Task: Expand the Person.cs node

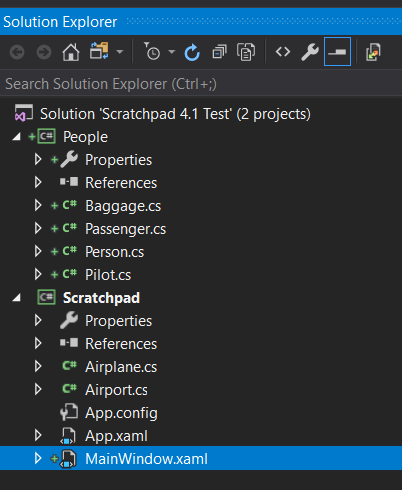Action: [38, 251]
